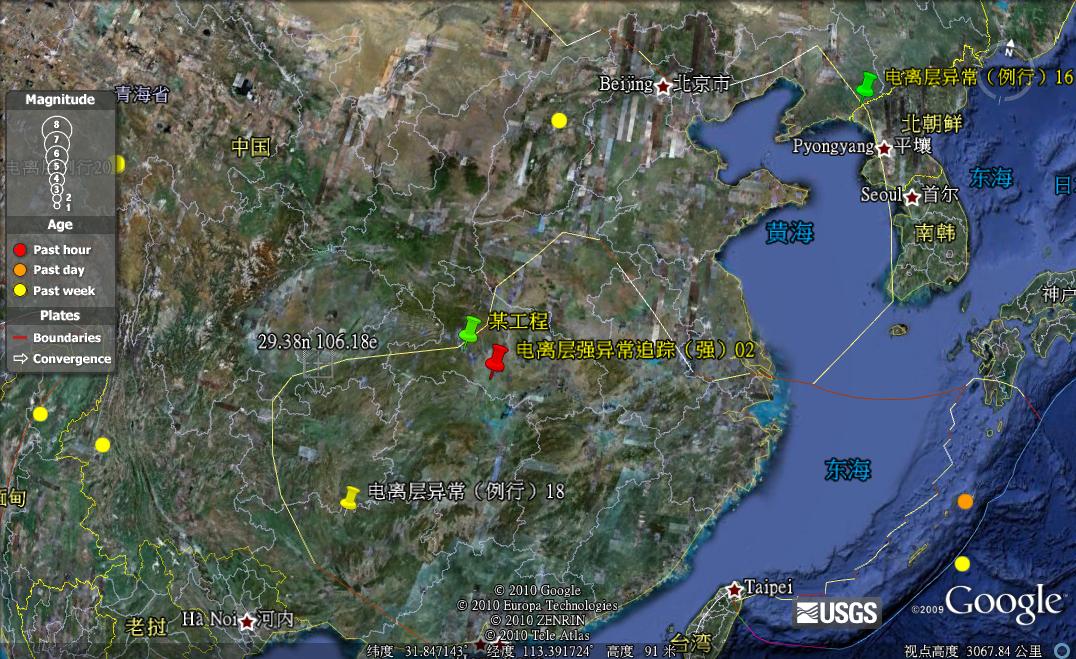Click the 经度 113.391724° status bar reading
Screen dimensions: 1076x659
point(539,651)
